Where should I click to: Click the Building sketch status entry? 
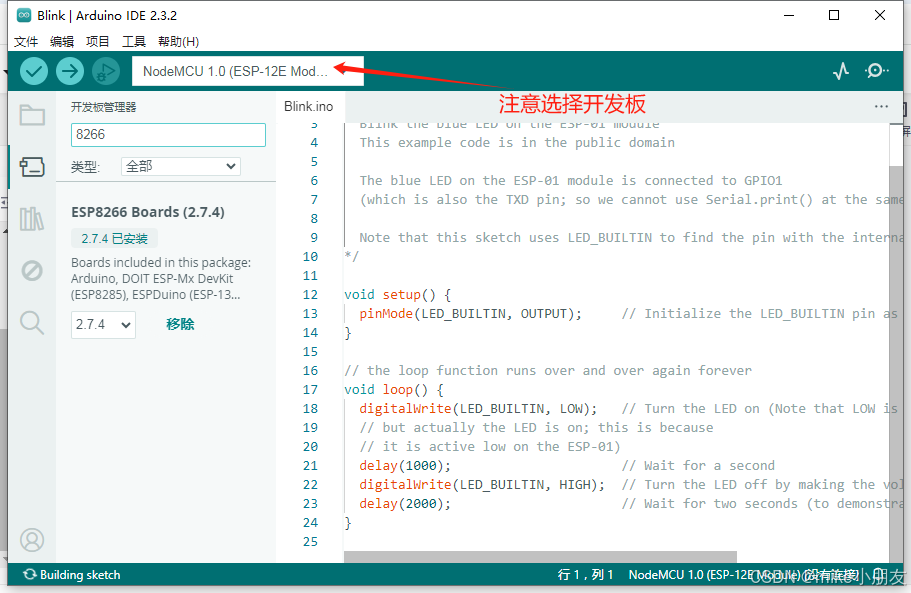[x=71, y=575]
